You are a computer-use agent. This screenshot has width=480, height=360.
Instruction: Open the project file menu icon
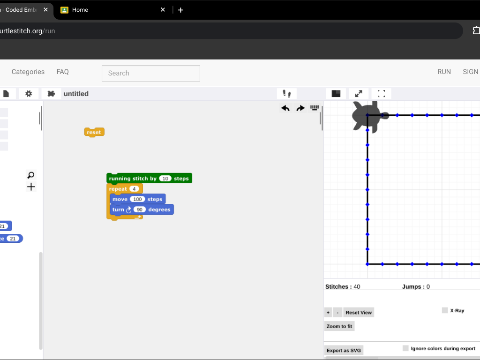[6, 94]
